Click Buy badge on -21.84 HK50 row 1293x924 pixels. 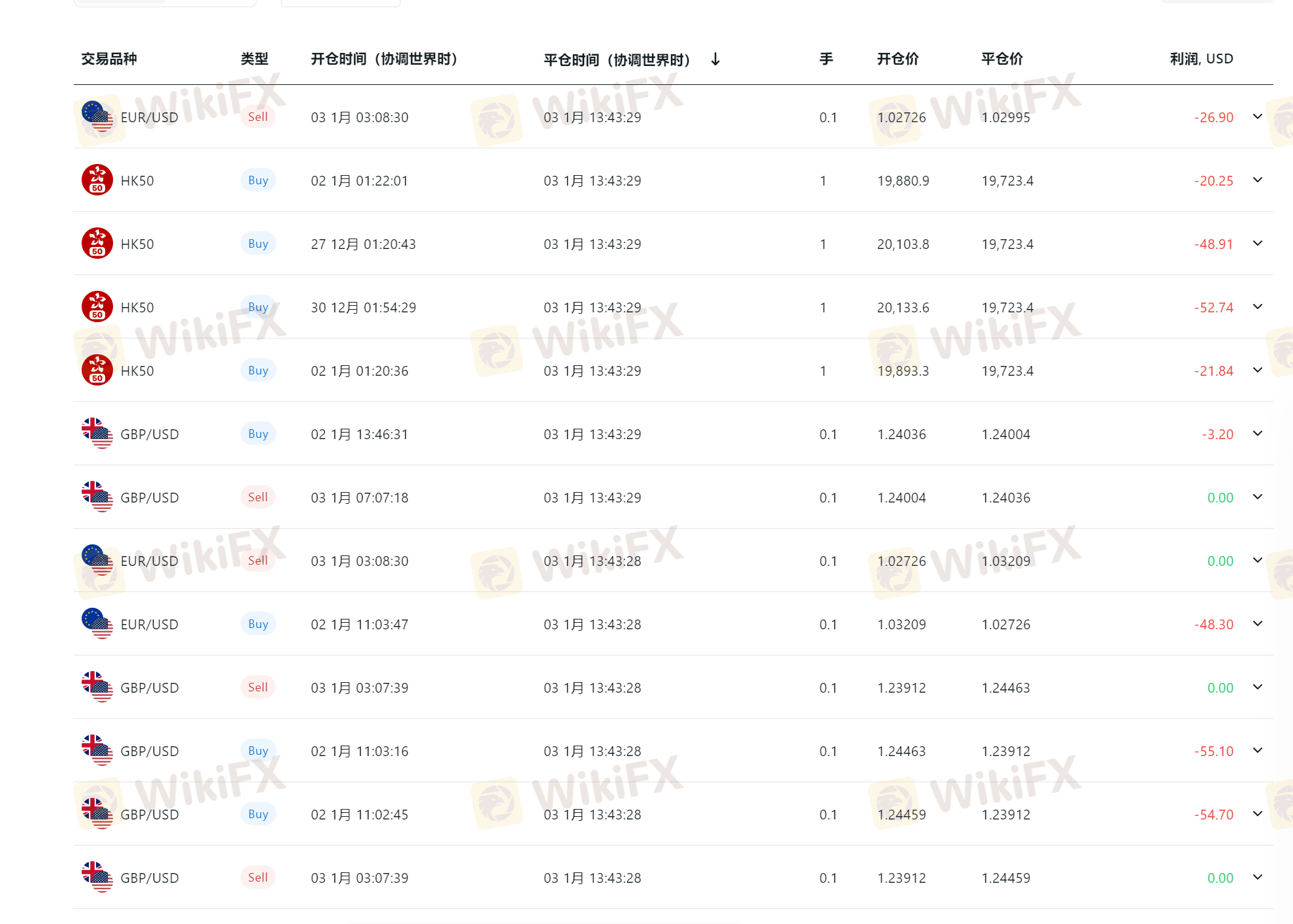click(x=258, y=371)
